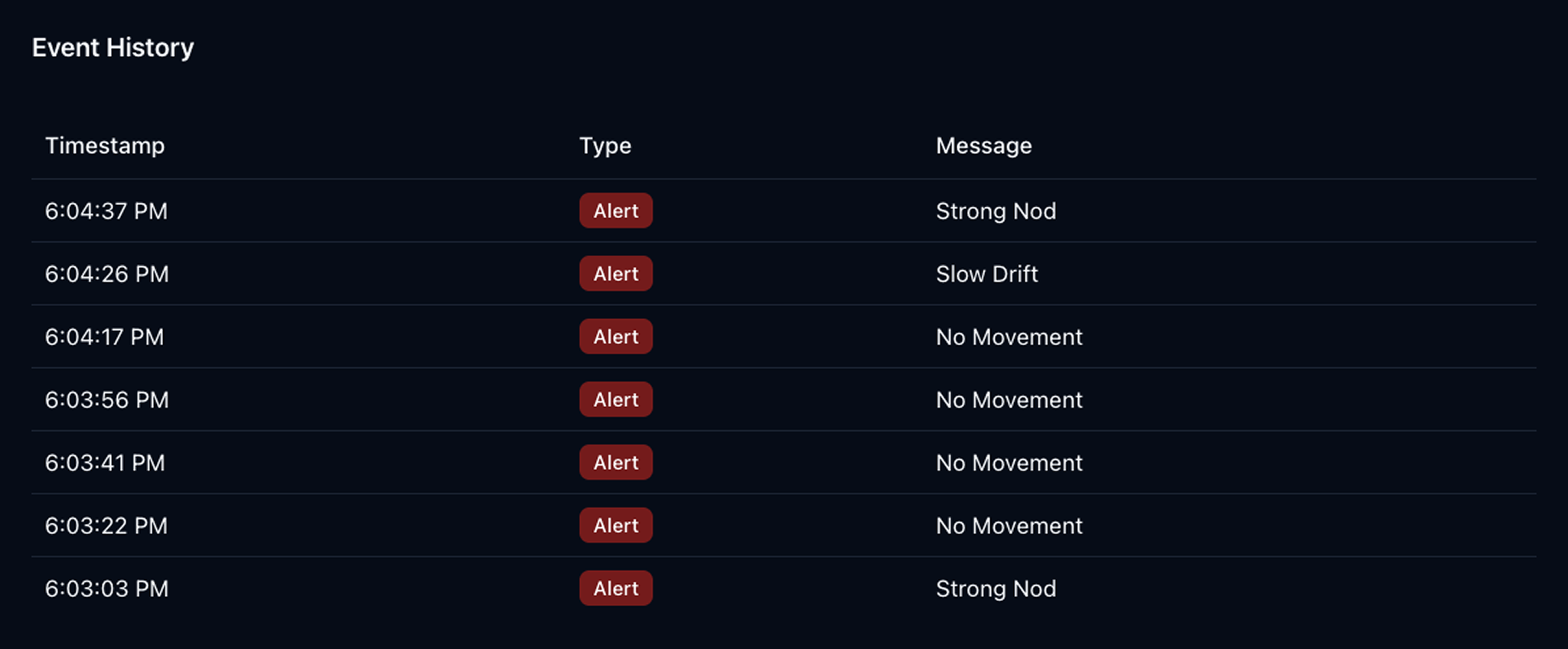This screenshot has height=649, width=1568.
Task: Click the Alert badge at 6:04:17 PM
Action: click(x=615, y=337)
